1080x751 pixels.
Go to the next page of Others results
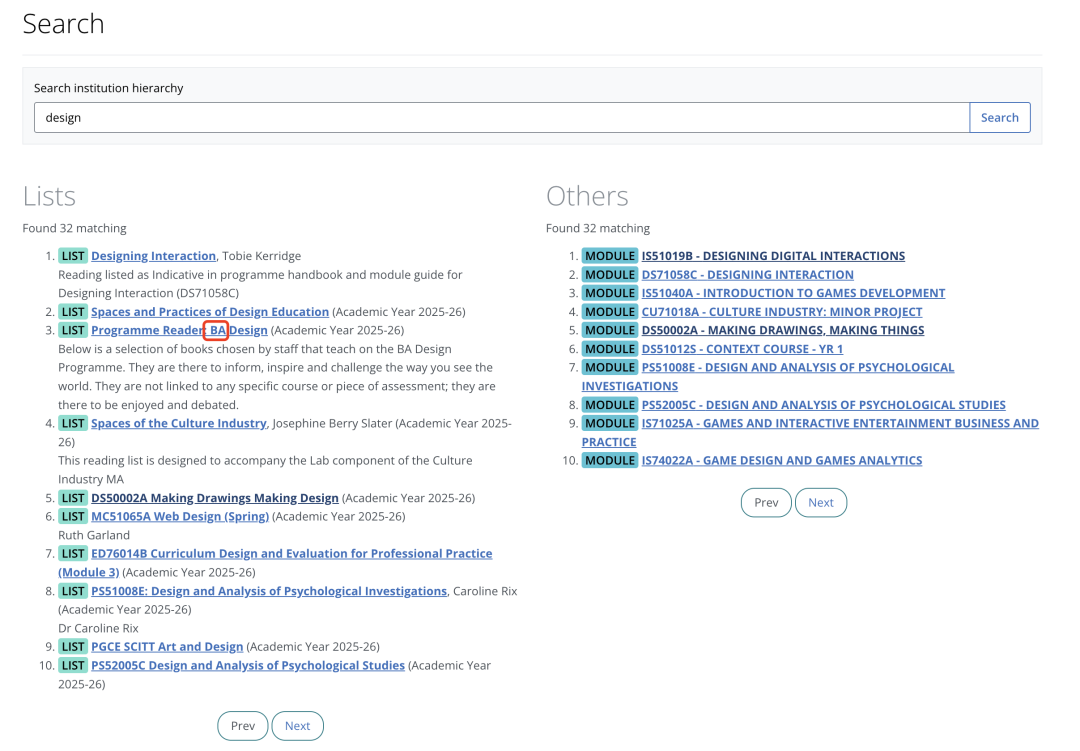pos(821,502)
